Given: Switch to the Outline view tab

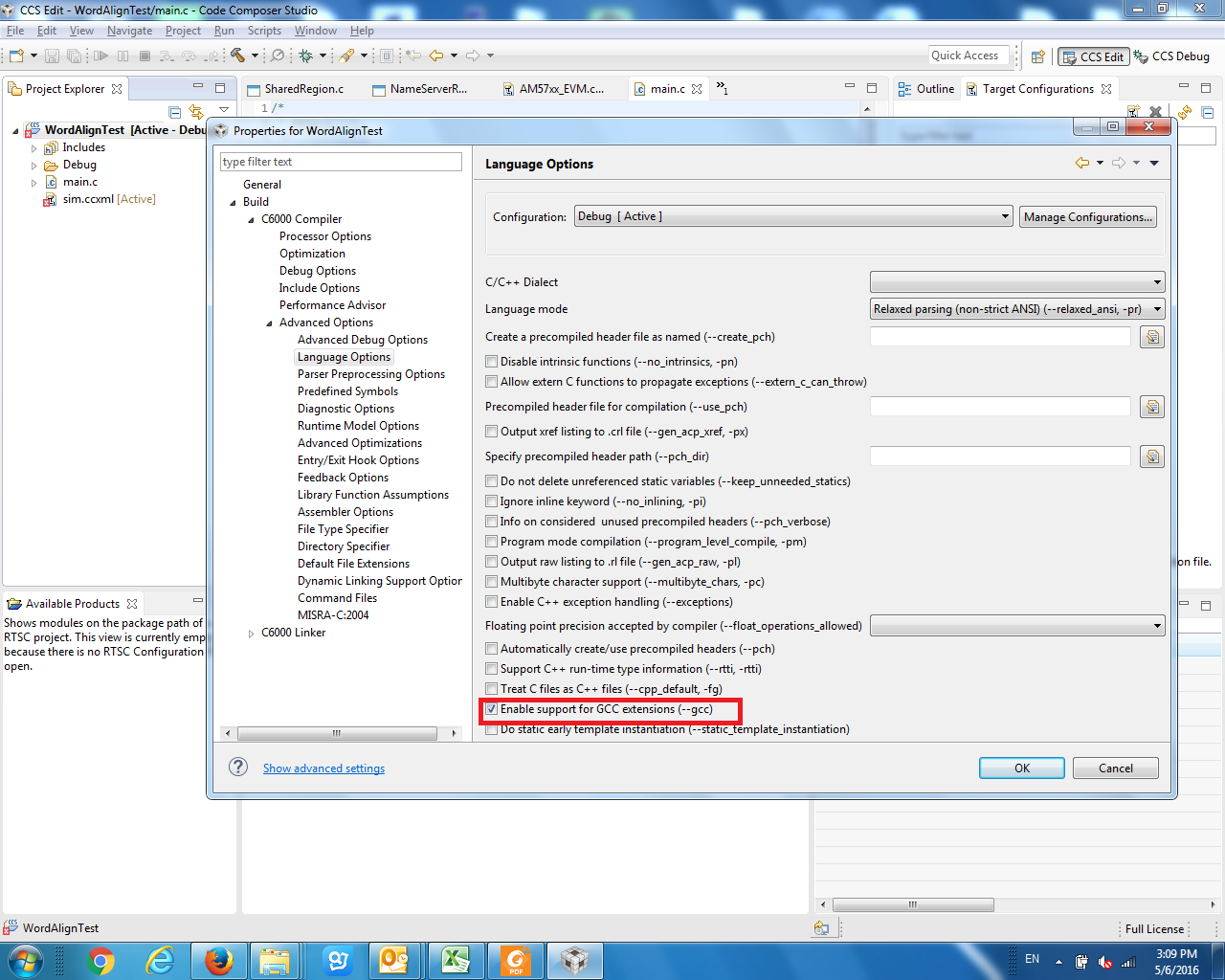Looking at the screenshot, I should [x=925, y=89].
